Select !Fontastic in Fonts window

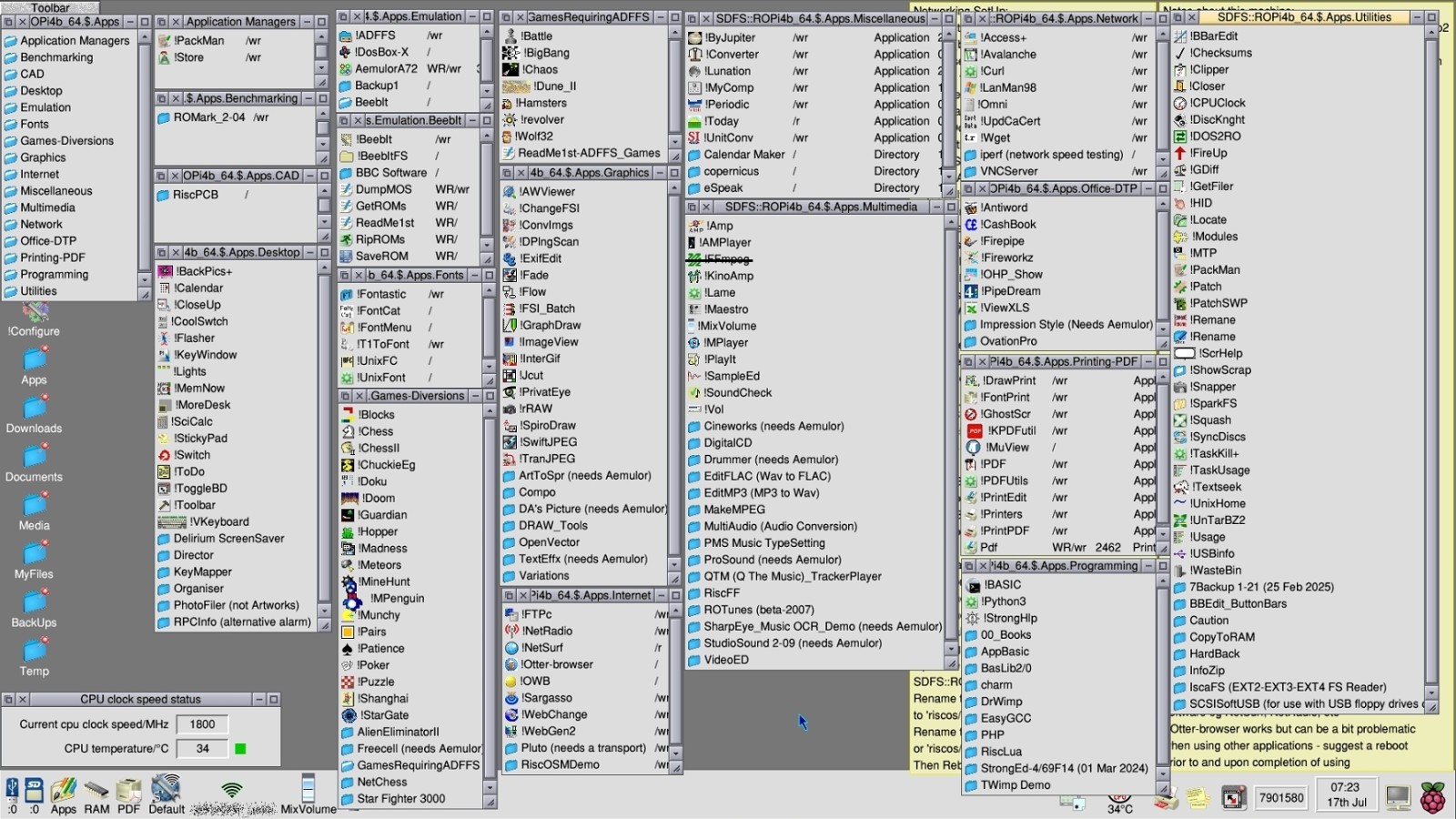[x=373, y=295]
